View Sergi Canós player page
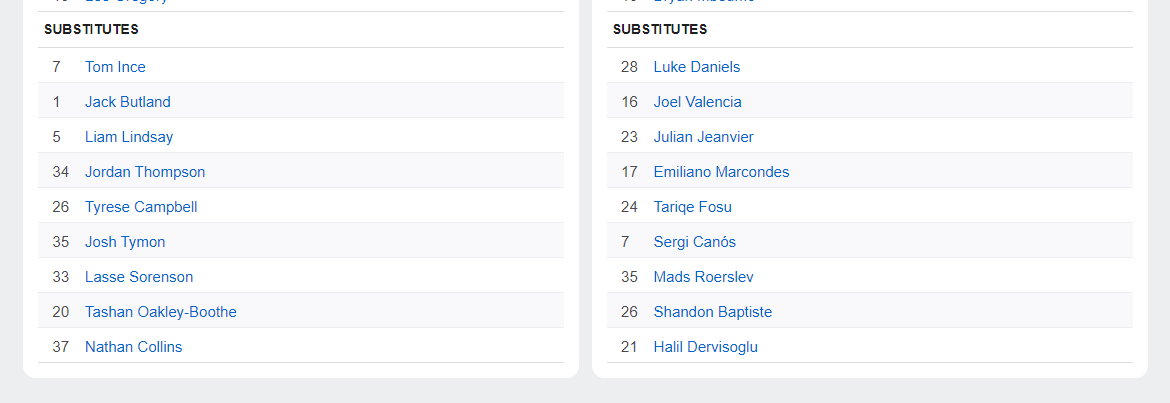The width and height of the screenshot is (1170, 403). [x=694, y=242]
